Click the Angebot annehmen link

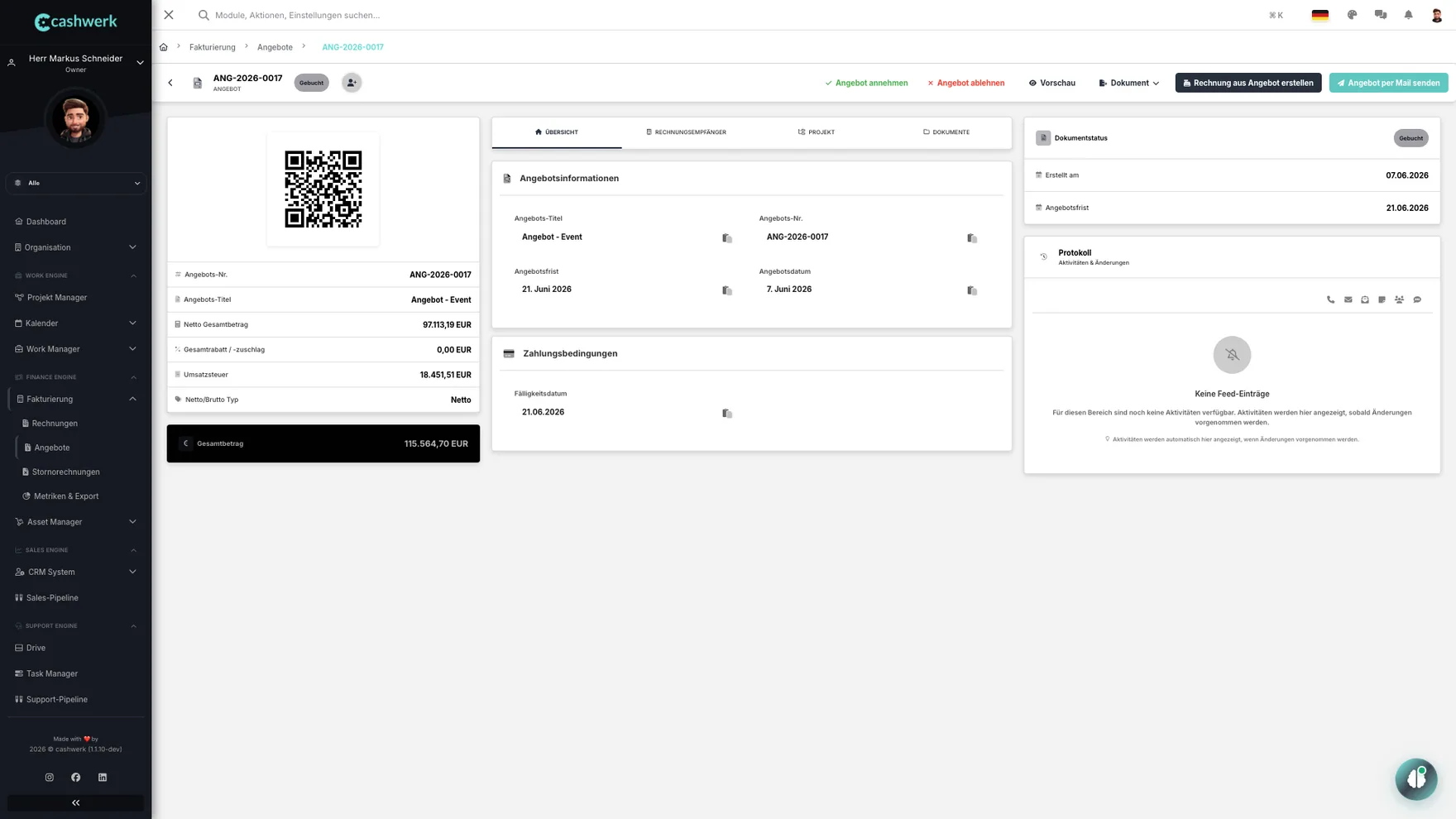[866, 83]
